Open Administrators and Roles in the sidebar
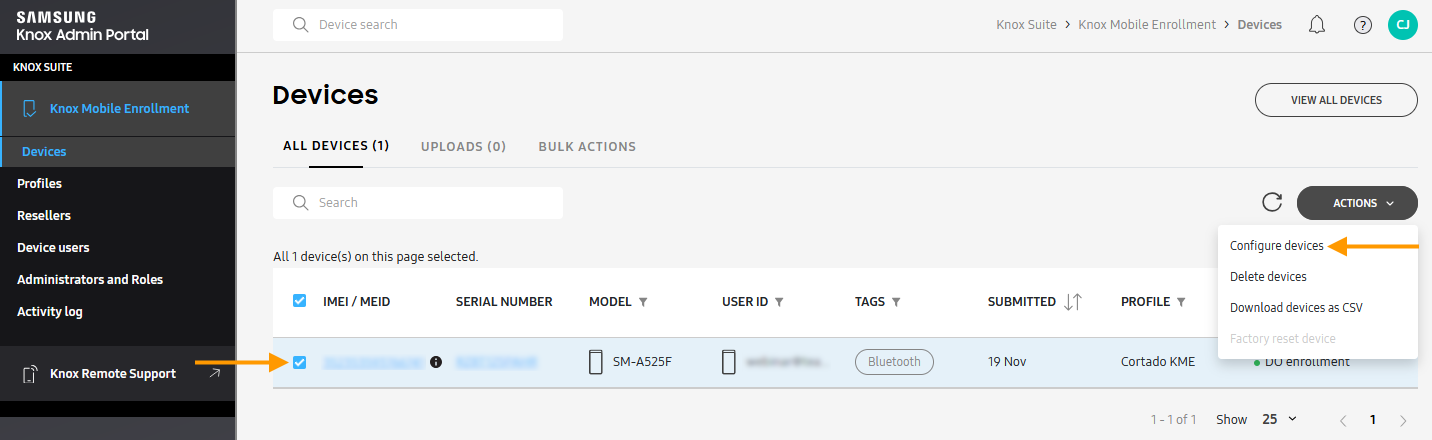This screenshot has width=1432, height=440. pos(90,280)
